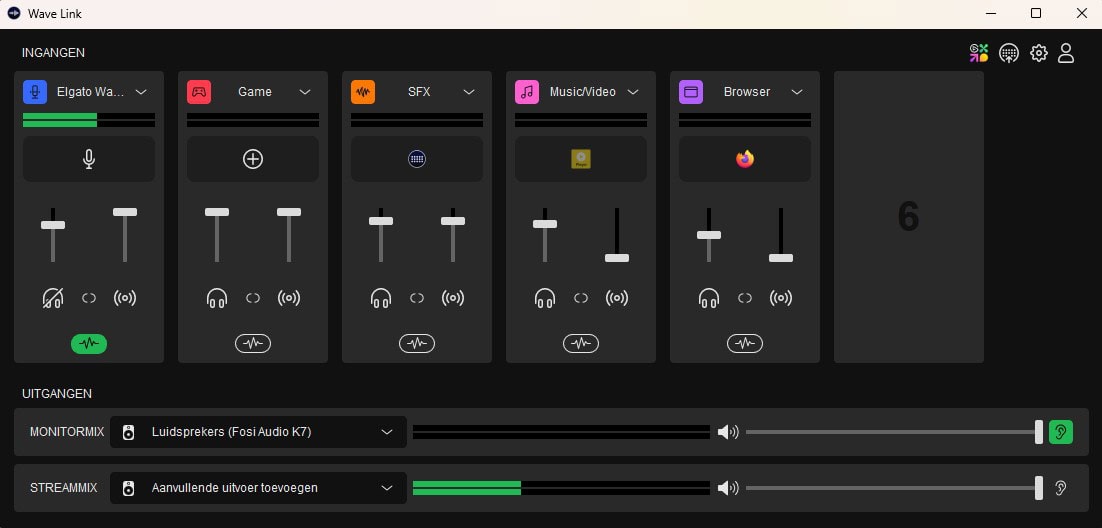Expand the Elgato Wave channel dropdown chevron
The height and width of the screenshot is (528, 1102).
[x=141, y=92]
